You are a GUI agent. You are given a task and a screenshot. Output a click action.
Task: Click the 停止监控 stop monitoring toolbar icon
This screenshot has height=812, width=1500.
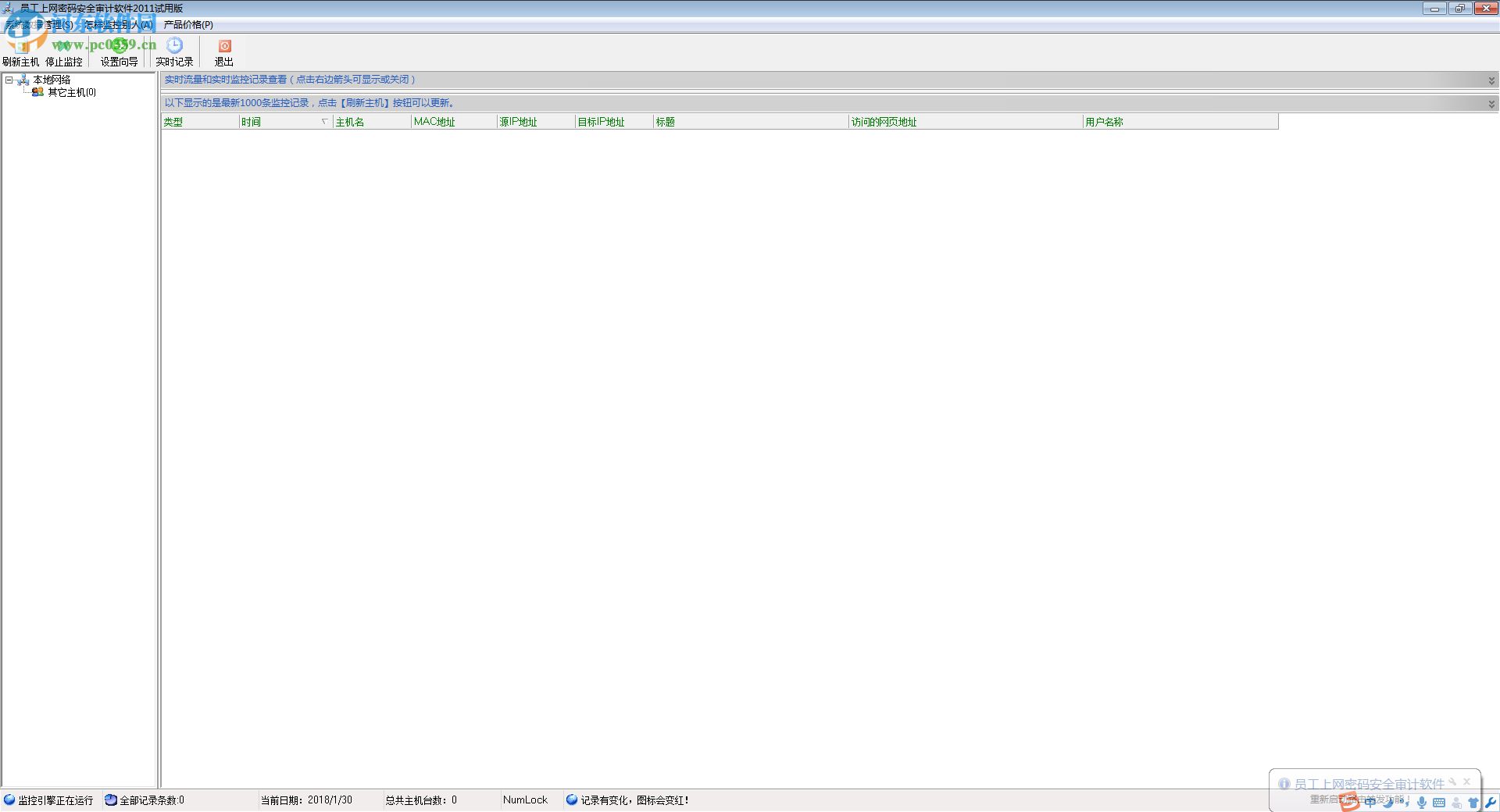click(x=64, y=46)
